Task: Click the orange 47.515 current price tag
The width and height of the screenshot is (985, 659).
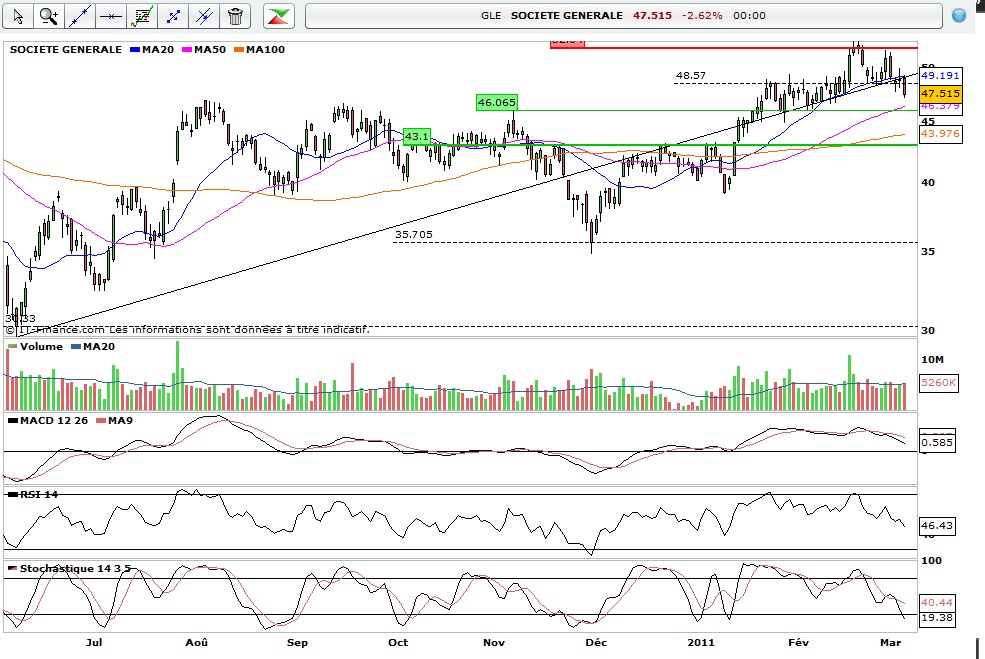Action: point(940,94)
